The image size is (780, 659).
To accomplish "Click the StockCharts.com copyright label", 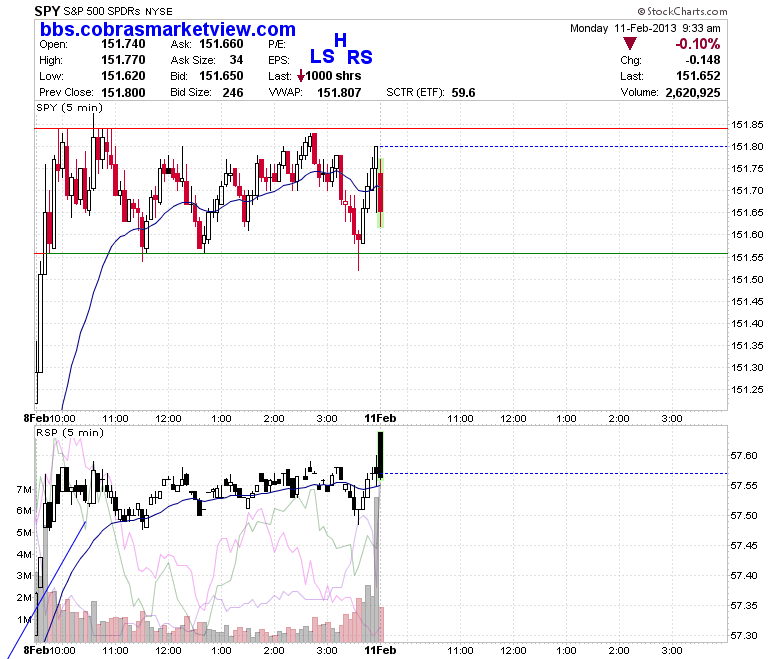I will (x=682, y=11).
